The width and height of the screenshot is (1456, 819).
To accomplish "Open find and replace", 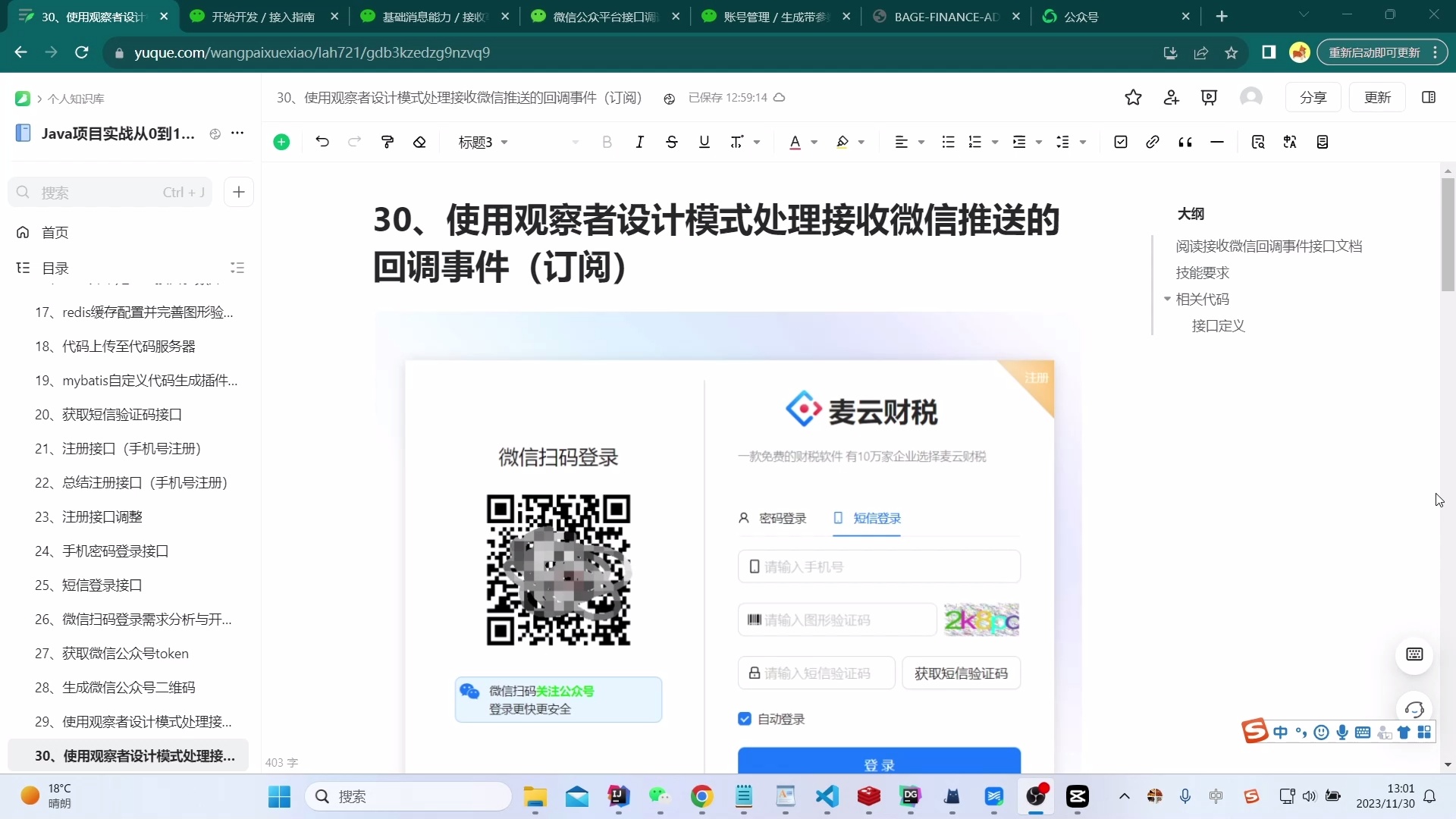I will [x=1258, y=142].
